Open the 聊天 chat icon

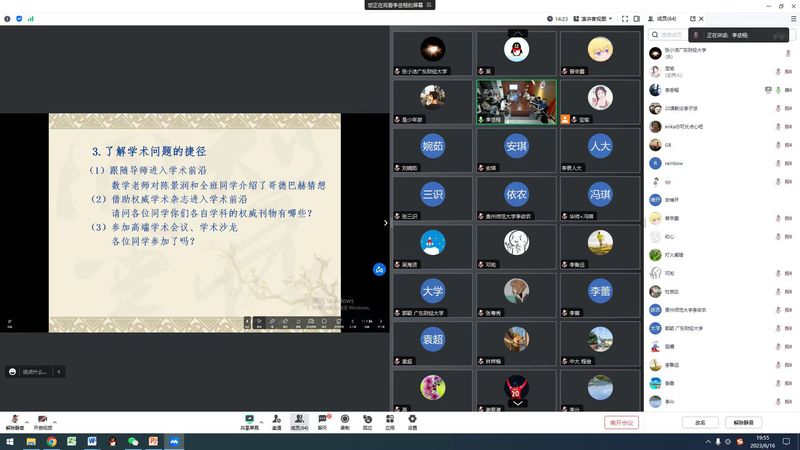click(322, 419)
